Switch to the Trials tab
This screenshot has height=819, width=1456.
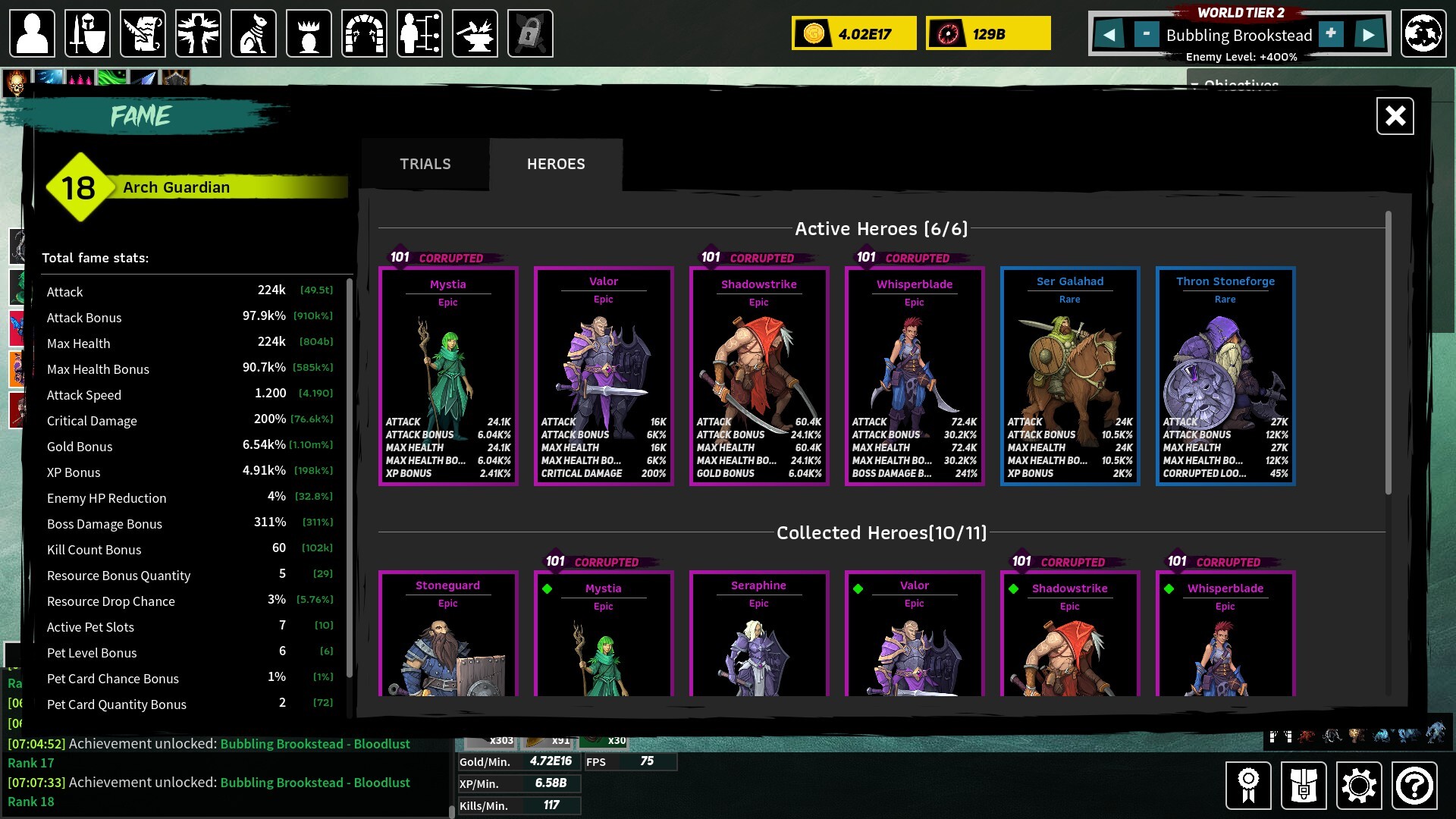pyautogui.click(x=425, y=164)
